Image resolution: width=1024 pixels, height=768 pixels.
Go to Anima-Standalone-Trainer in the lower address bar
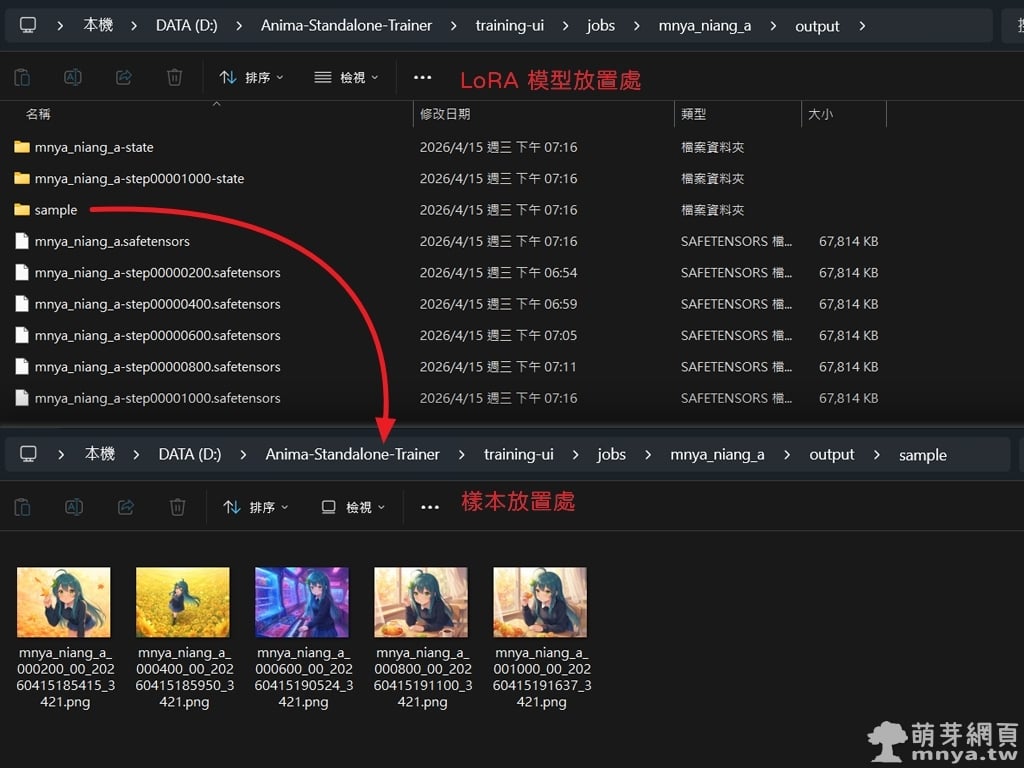tap(352, 454)
